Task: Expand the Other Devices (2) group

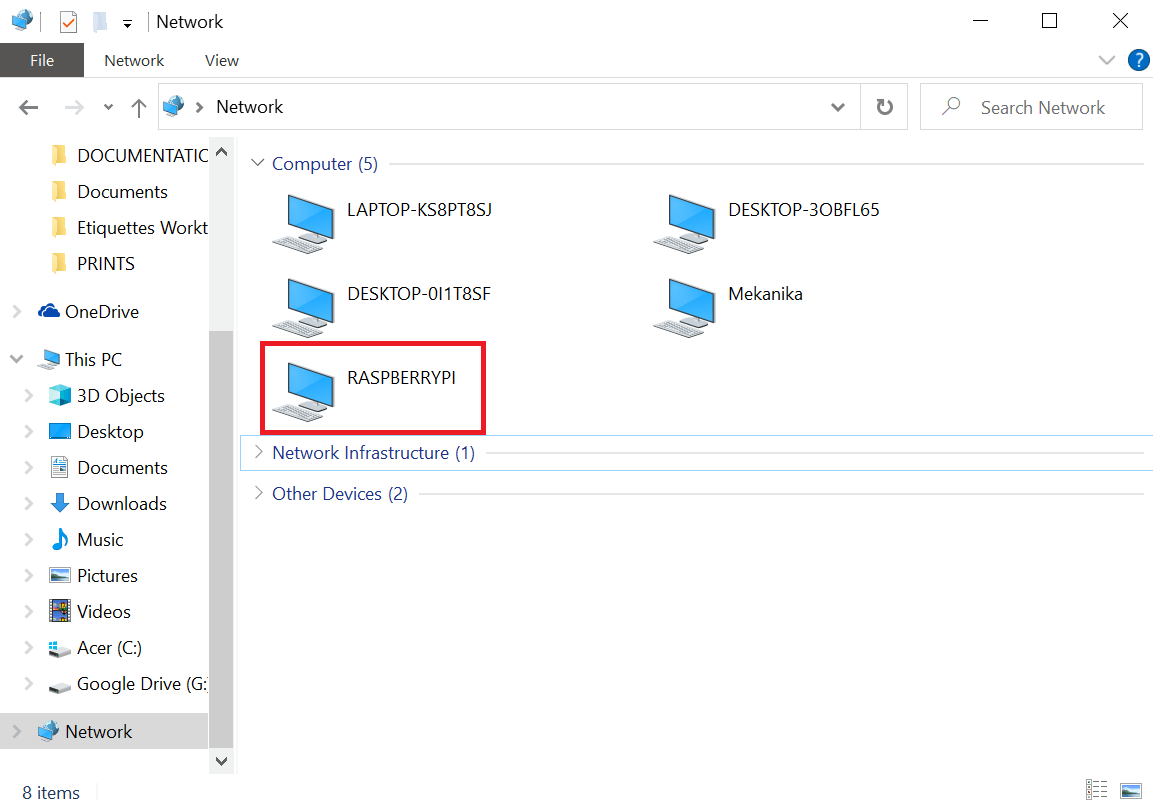Action: tap(259, 493)
